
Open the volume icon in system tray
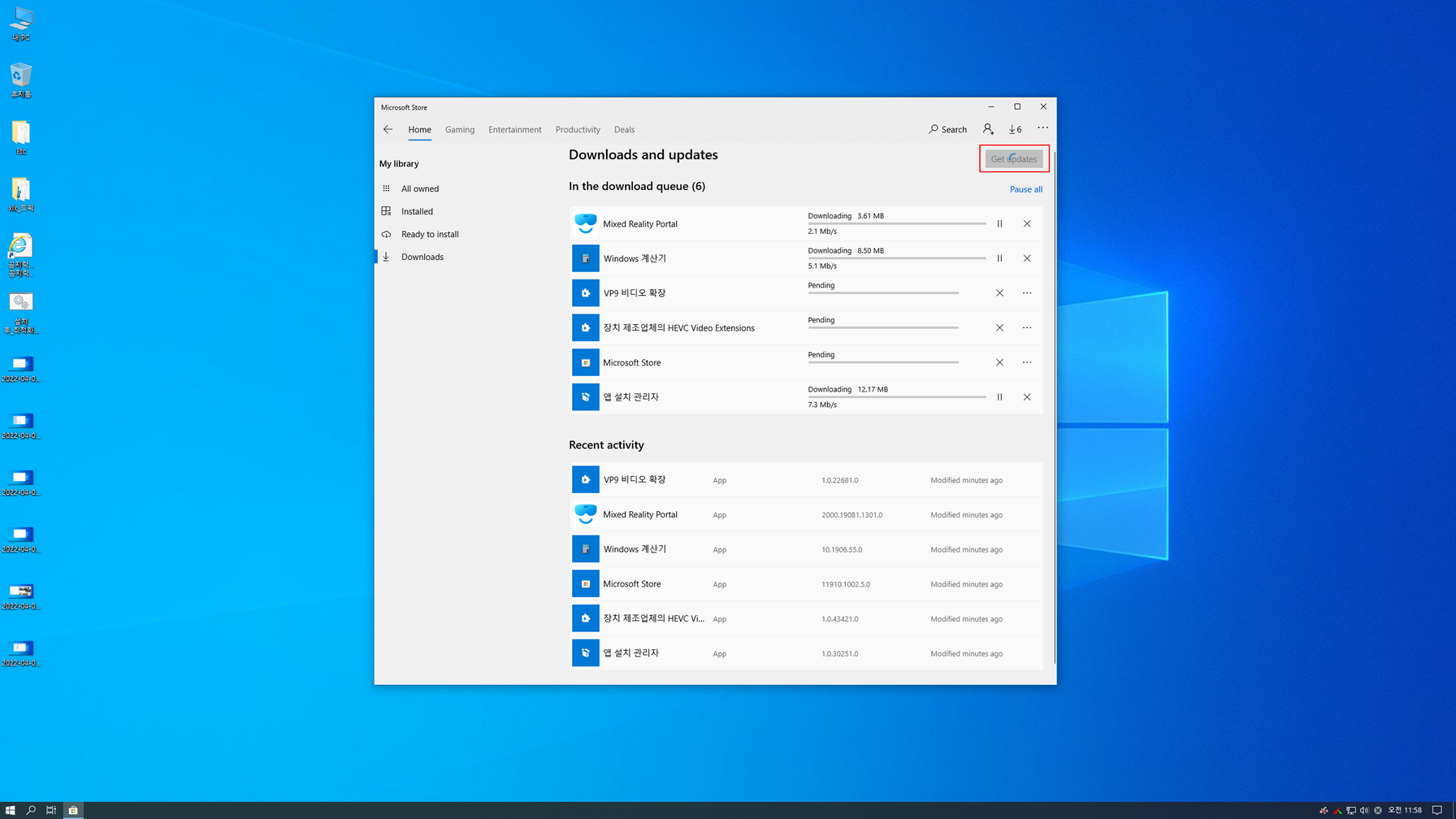(1364, 810)
